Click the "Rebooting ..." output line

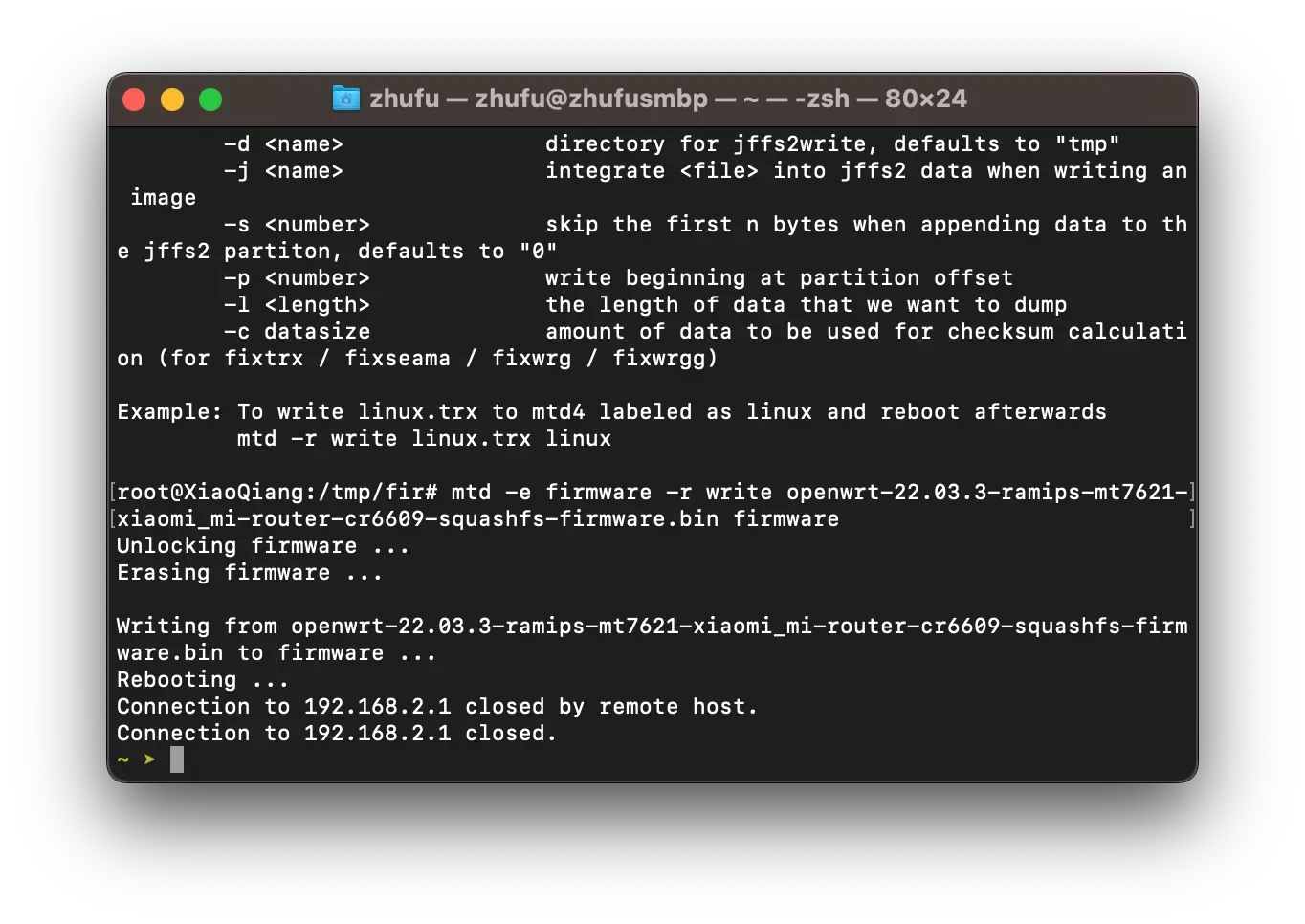pos(203,680)
